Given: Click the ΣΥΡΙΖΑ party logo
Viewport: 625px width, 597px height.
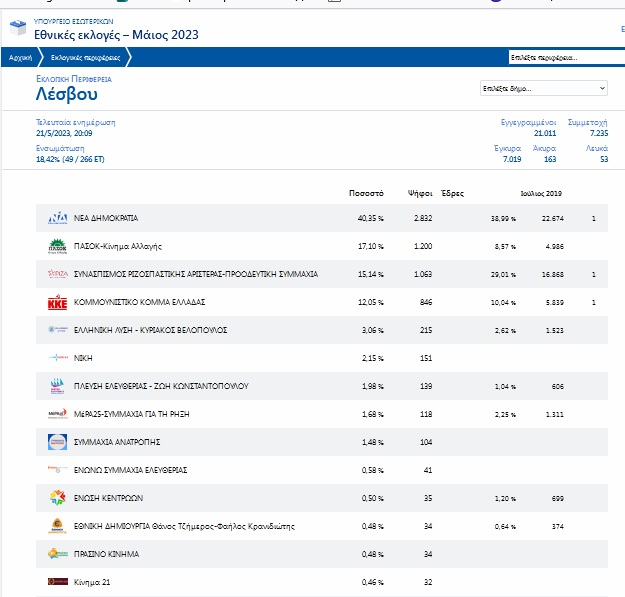Looking at the screenshot, I should coord(57,274).
